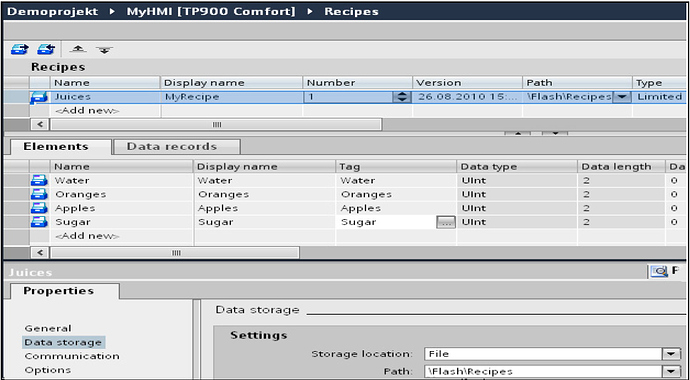690x380 pixels.
Task: Click the Oranges display name cell
Action: click(264, 194)
